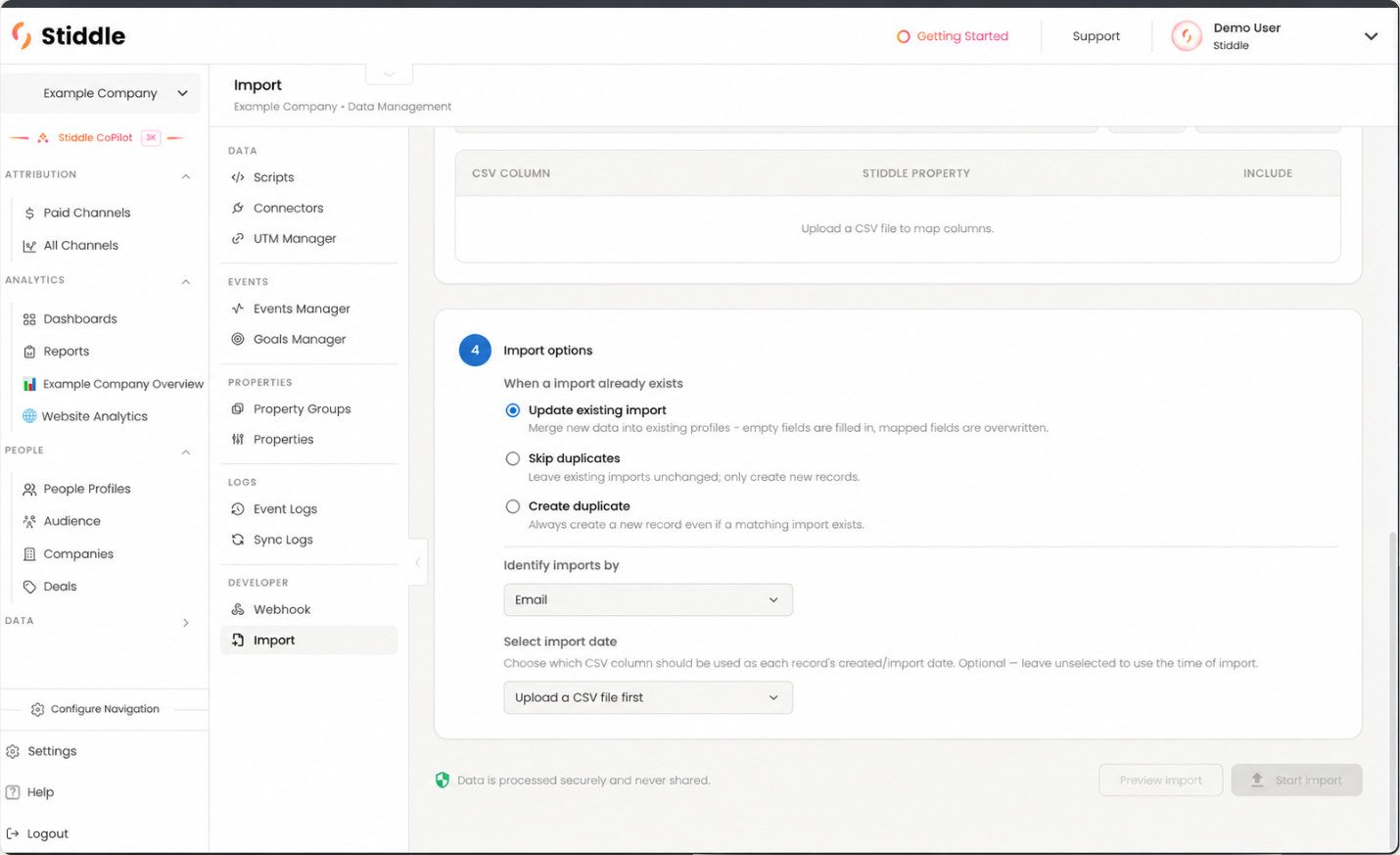Open Events Manager menu item

point(309,309)
